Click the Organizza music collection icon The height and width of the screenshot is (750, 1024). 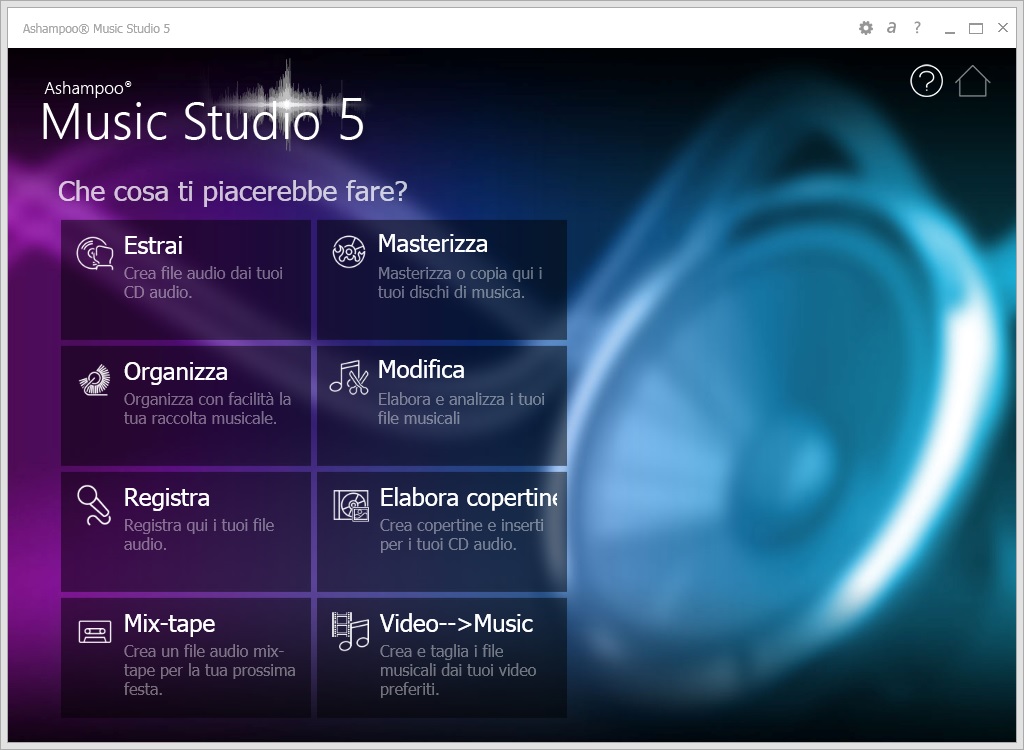(95, 380)
